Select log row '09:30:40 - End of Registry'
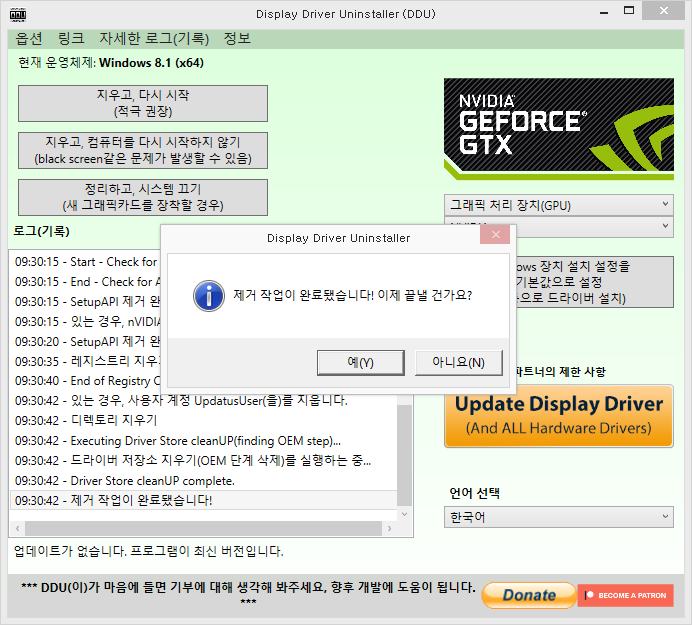The height and width of the screenshot is (625, 692). (x=86, y=381)
